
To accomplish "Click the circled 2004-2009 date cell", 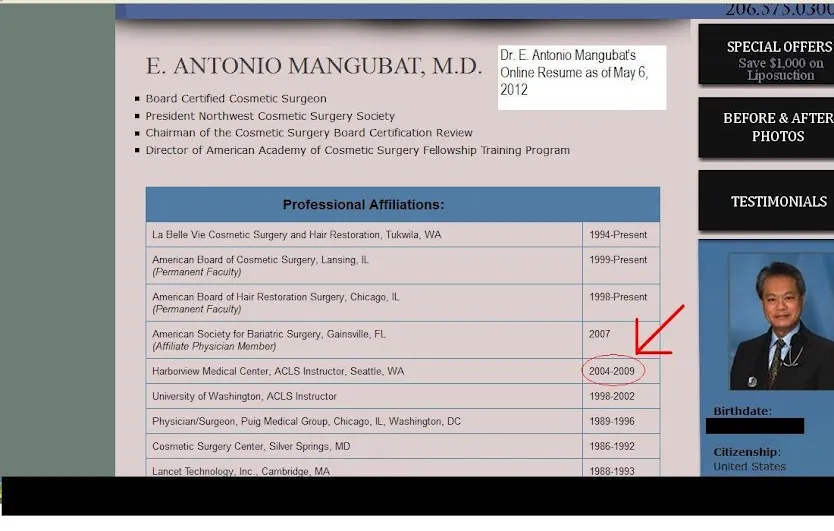I will click(612, 371).
